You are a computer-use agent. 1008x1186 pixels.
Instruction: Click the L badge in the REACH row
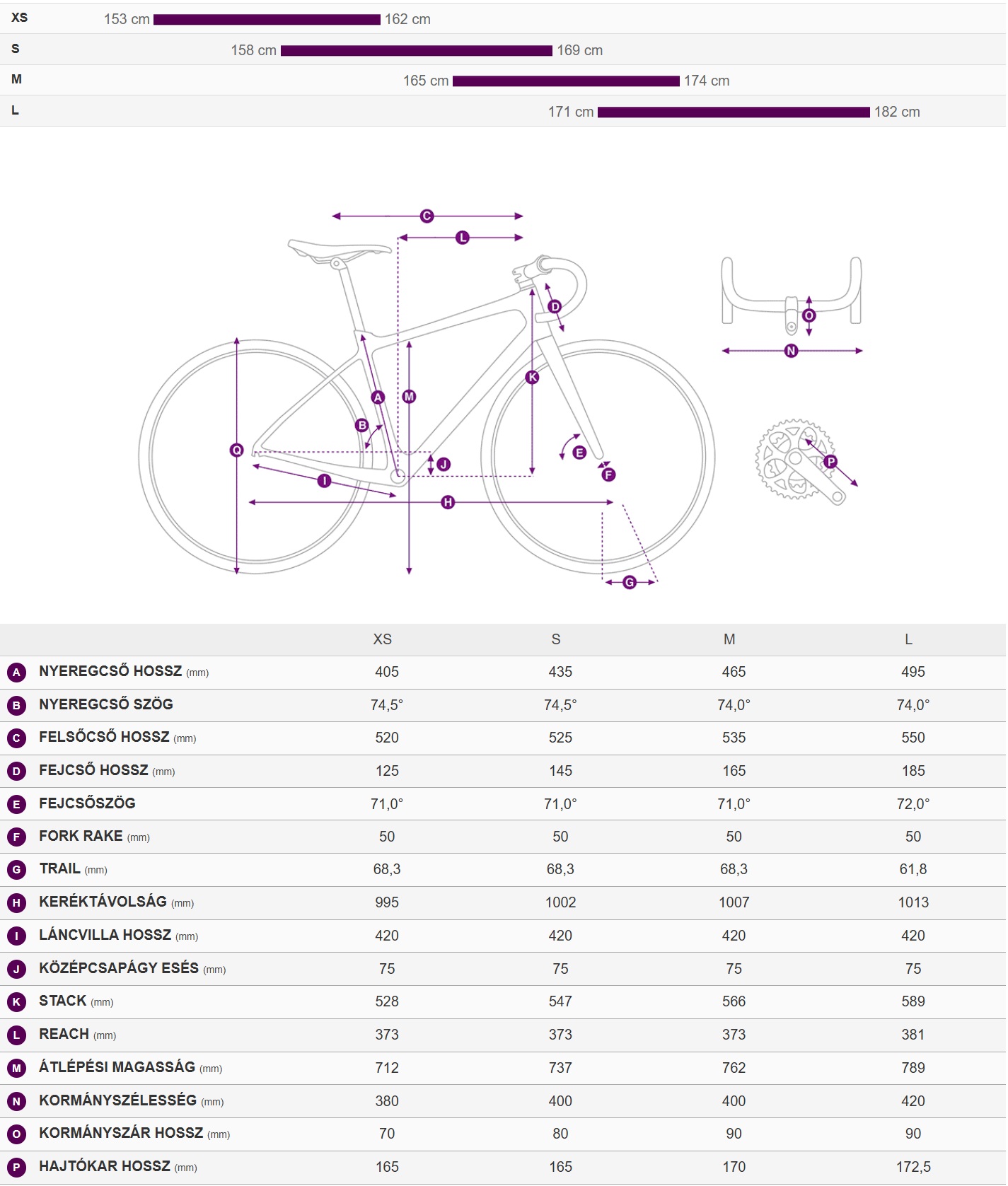[16, 1035]
